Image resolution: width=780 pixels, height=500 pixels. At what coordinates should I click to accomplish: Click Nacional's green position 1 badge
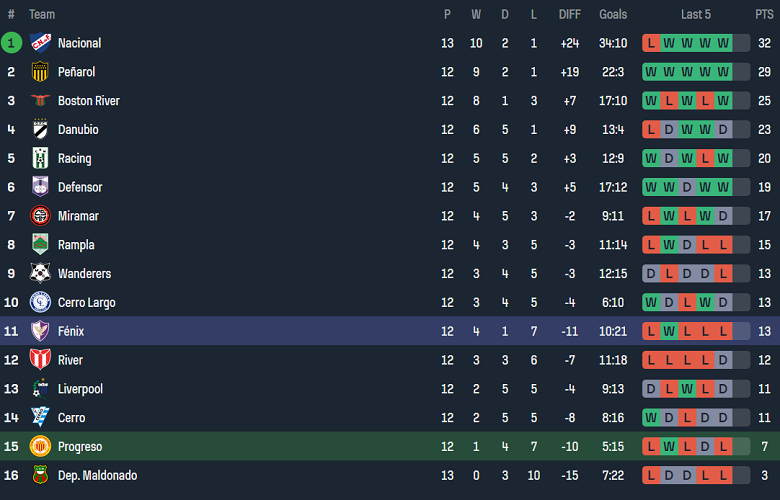click(x=11, y=43)
